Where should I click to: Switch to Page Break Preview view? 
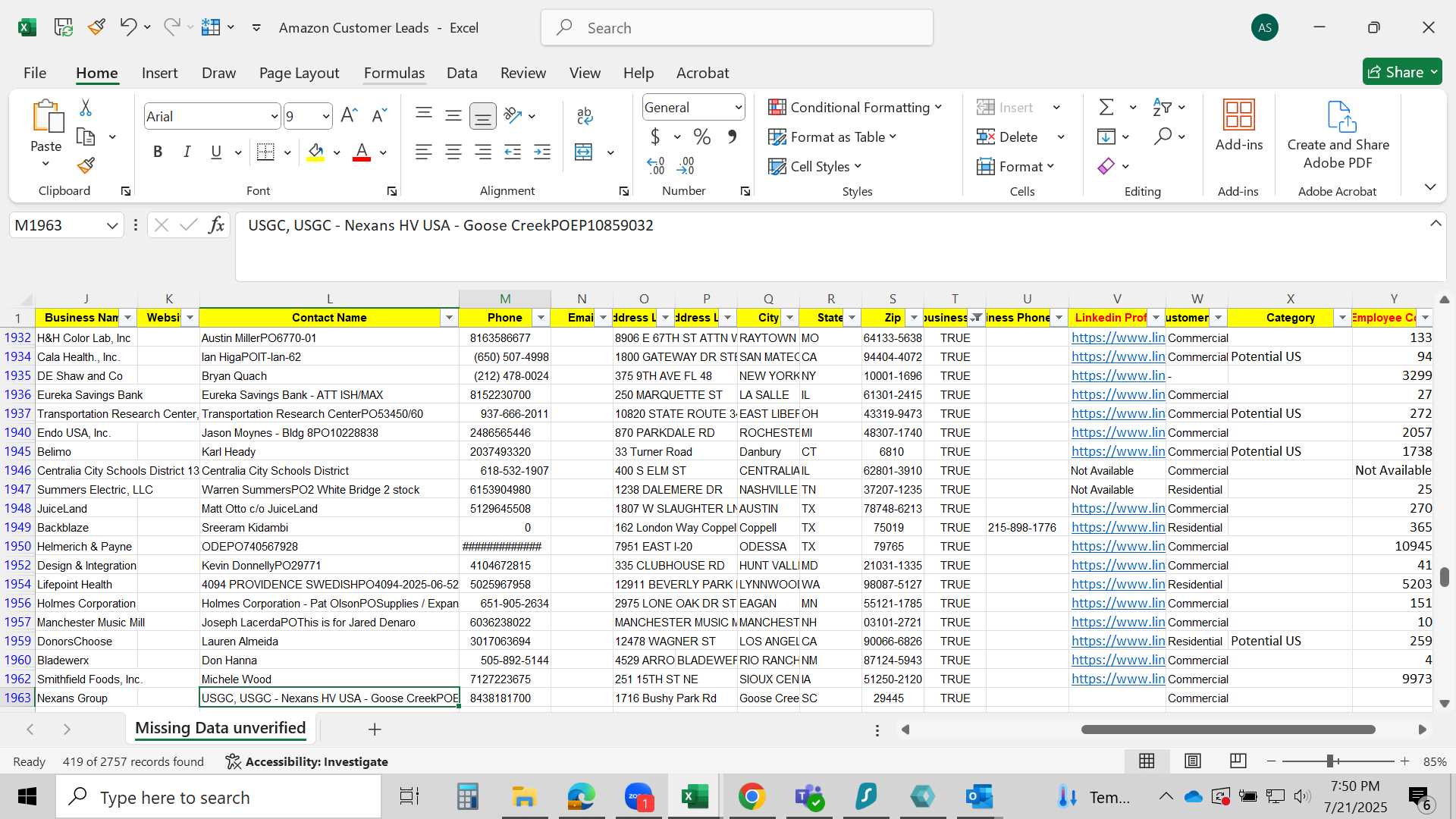(1238, 761)
